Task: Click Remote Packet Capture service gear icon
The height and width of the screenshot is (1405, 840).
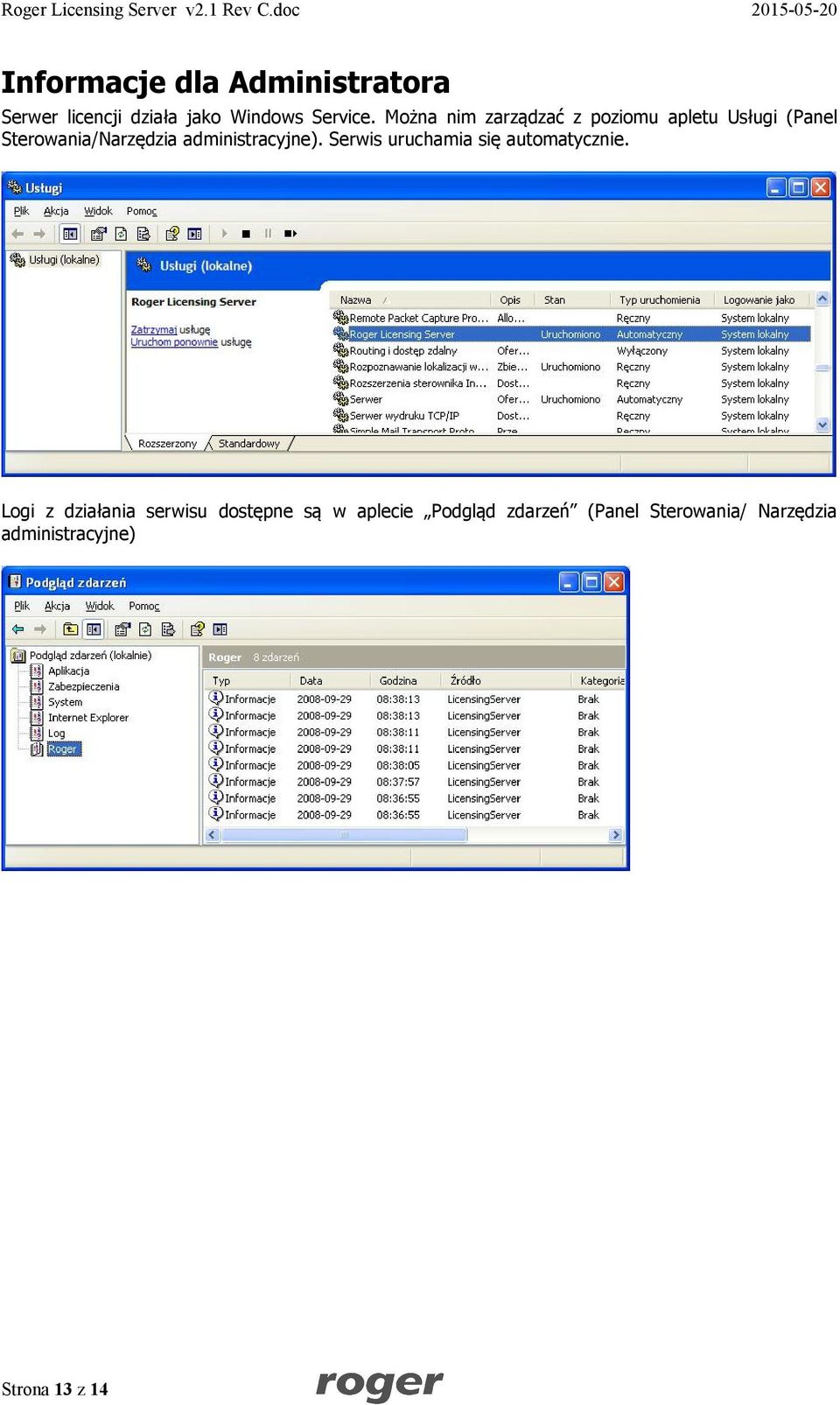Action: [340, 318]
